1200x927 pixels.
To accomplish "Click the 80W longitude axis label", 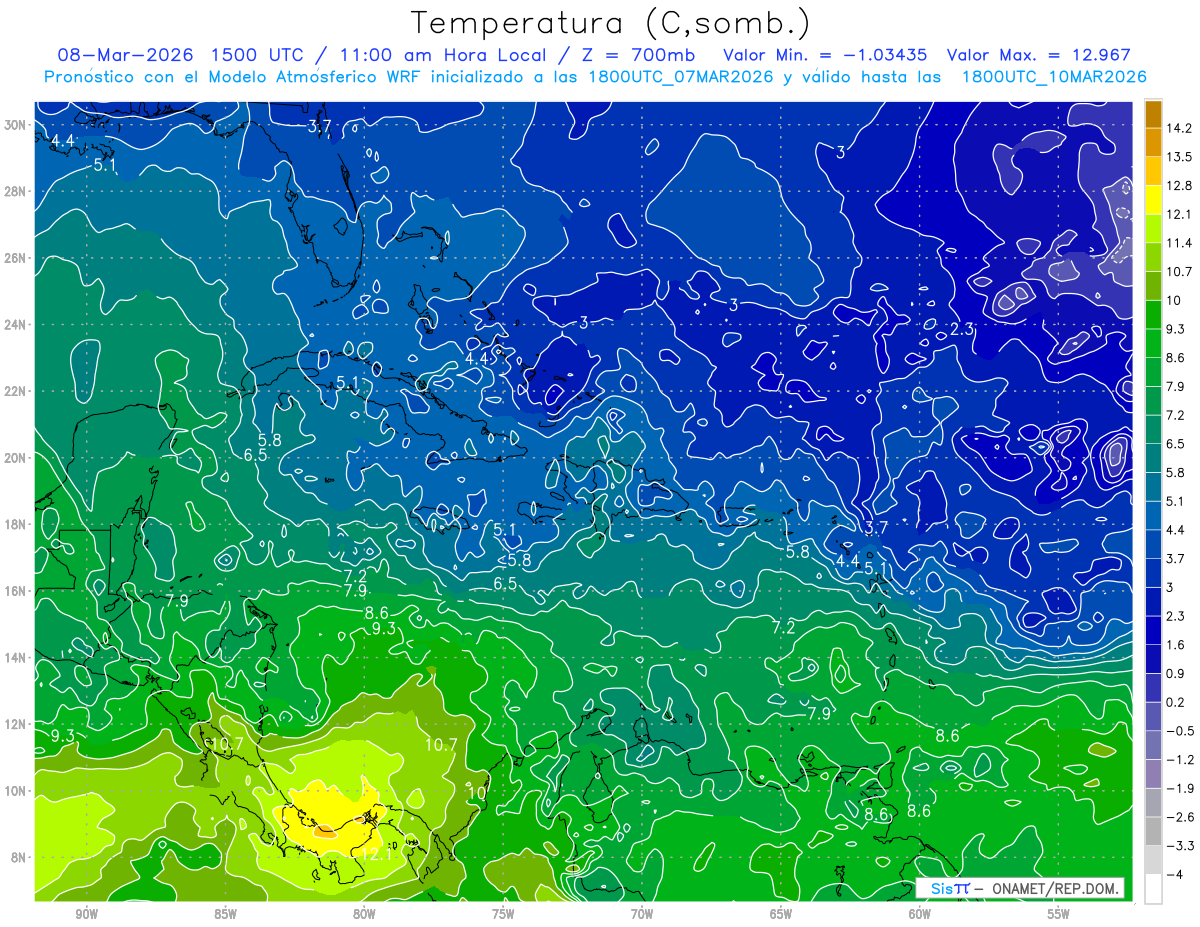I will pyautogui.click(x=364, y=914).
